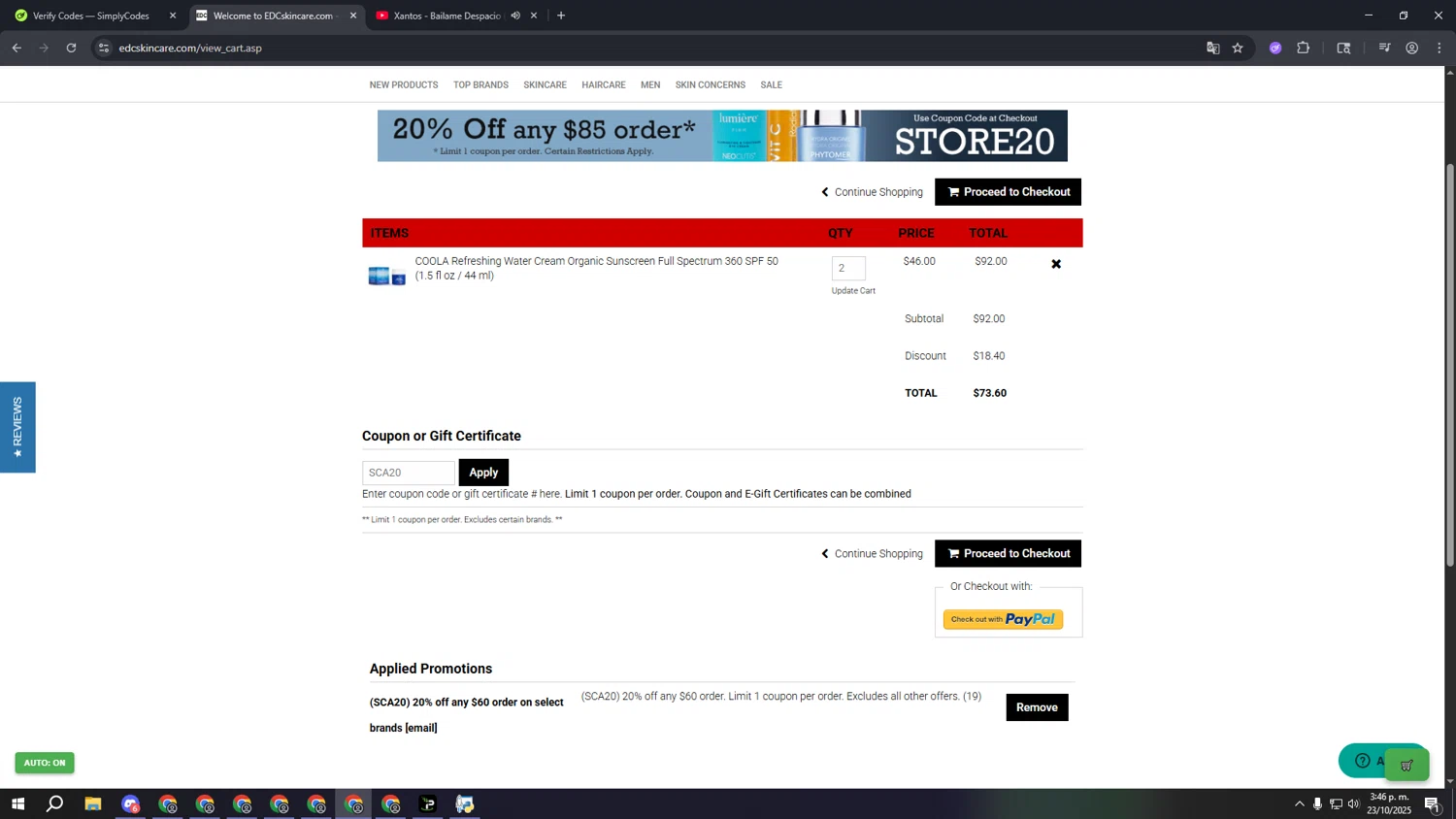Close the Verify Codes SimplyCodes tab
1456x819 pixels.
tap(173, 16)
